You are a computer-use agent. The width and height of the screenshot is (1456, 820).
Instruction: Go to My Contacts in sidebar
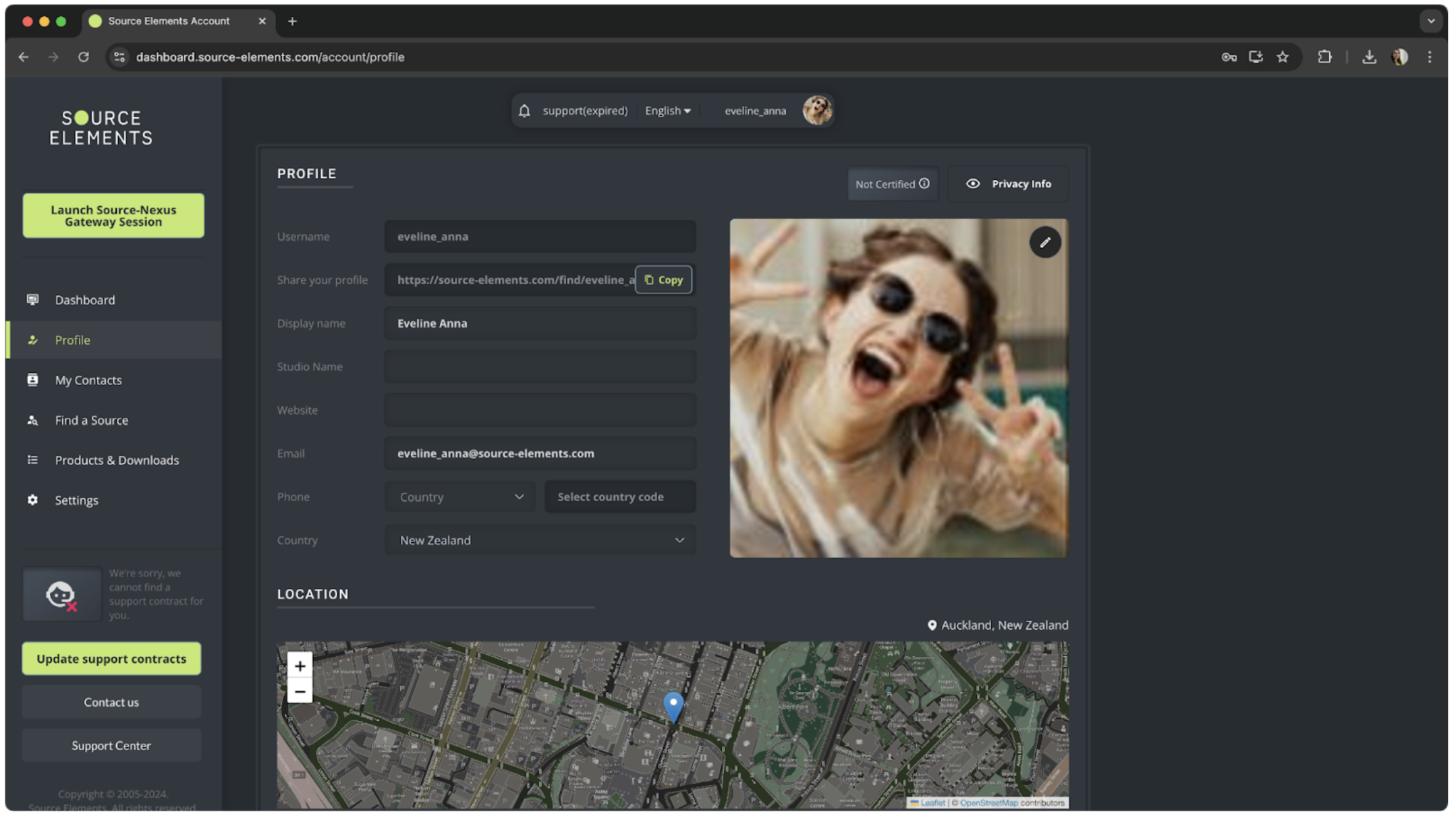point(88,380)
